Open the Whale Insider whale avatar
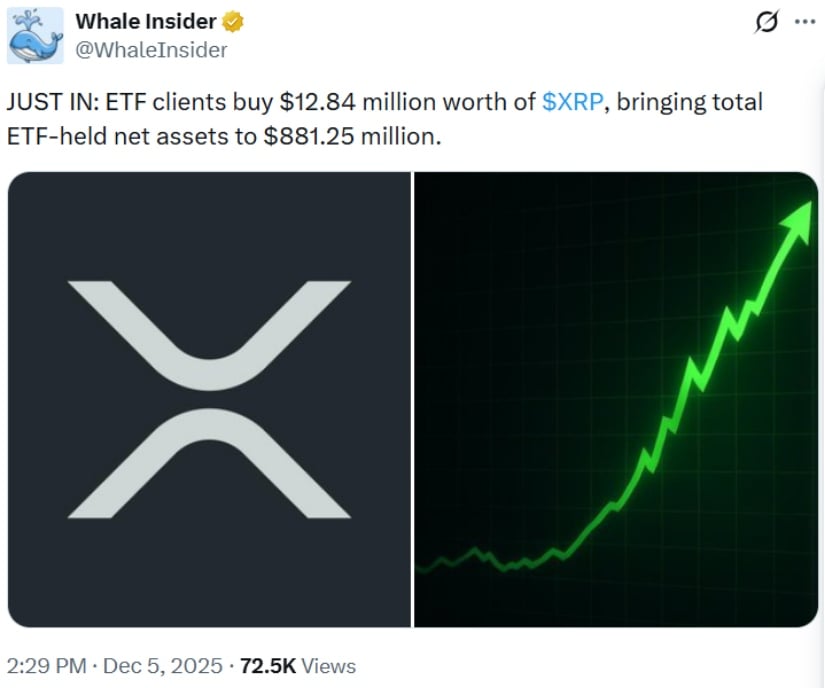Screen dimensions: 825x688 point(37,34)
